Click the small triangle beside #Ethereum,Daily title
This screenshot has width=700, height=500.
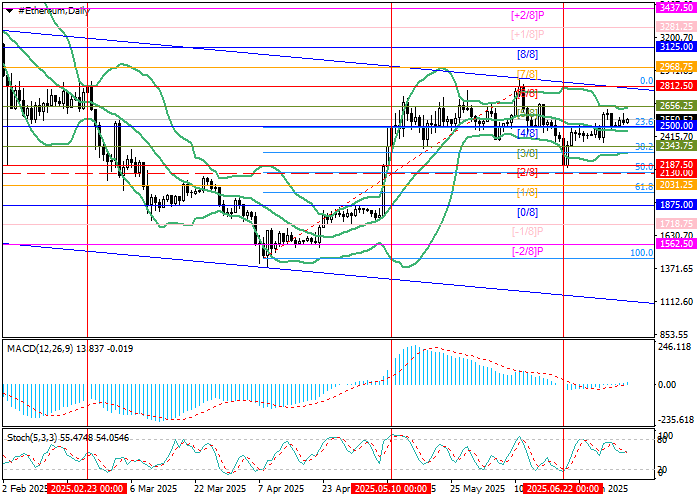[x=7, y=9]
